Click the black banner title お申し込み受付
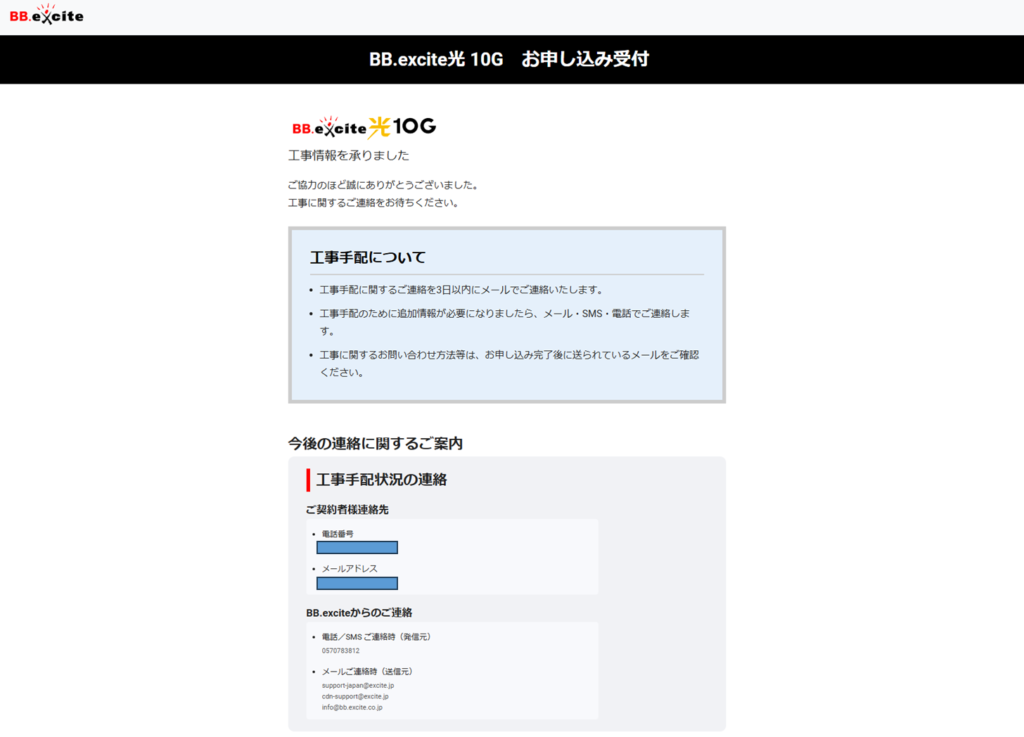The image size is (1024, 737). (509, 59)
